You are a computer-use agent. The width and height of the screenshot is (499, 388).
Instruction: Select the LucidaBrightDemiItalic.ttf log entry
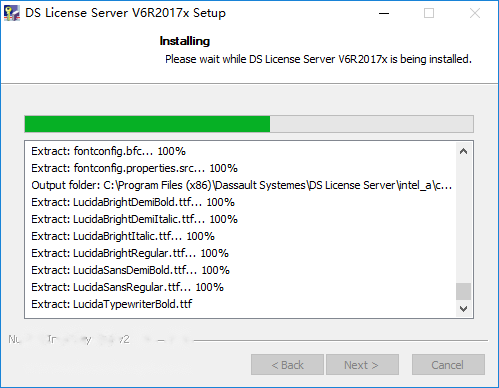[x=134, y=219]
